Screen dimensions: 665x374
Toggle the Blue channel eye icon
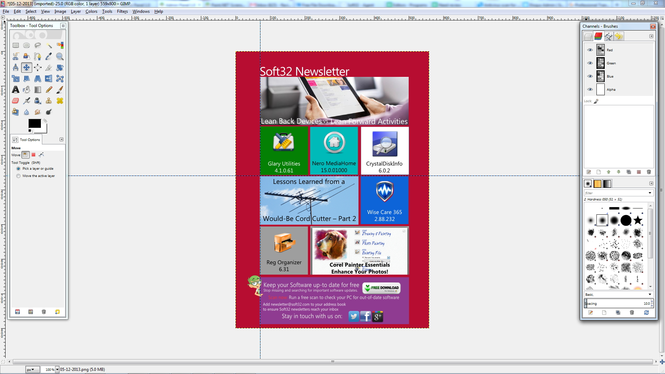pyautogui.click(x=590, y=76)
